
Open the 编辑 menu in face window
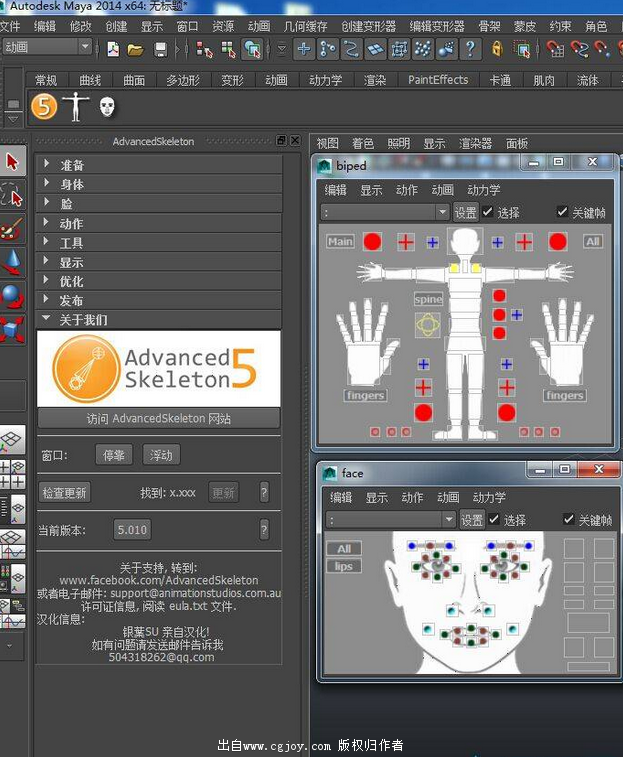pyautogui.click(x=340, y=497)
